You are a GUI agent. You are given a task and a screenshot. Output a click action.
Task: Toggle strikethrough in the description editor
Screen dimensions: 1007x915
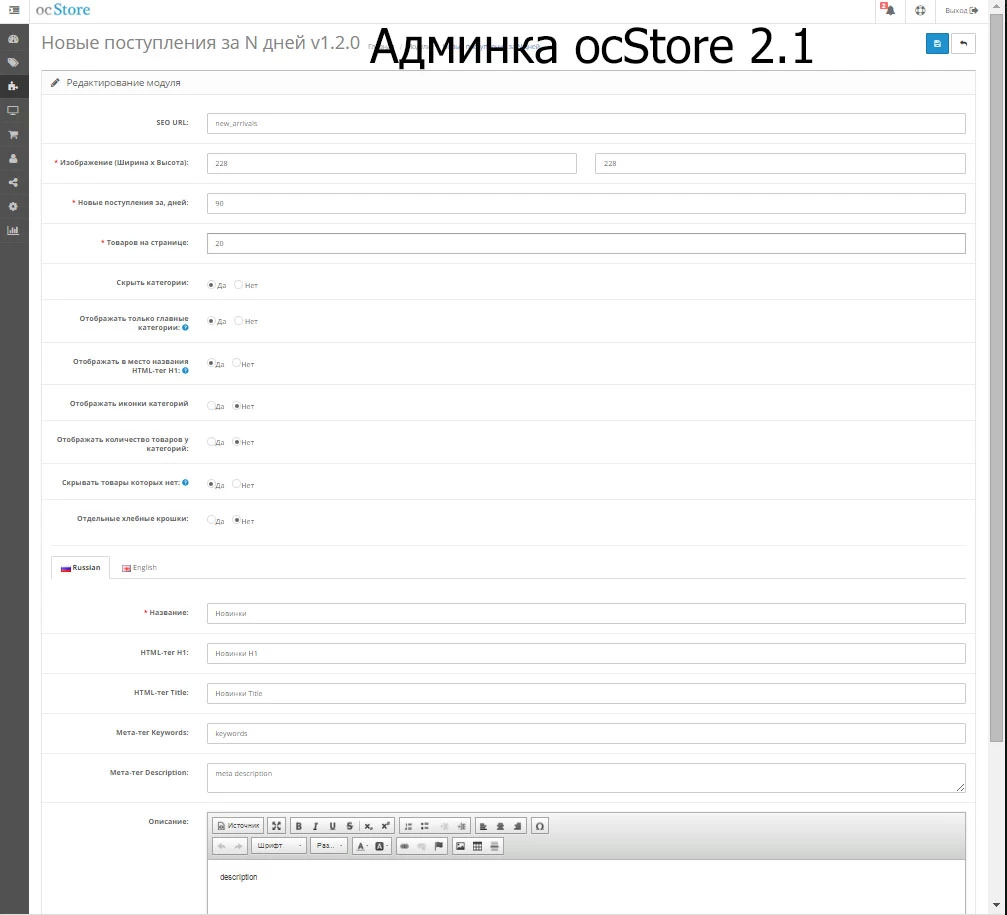(350, 826)
